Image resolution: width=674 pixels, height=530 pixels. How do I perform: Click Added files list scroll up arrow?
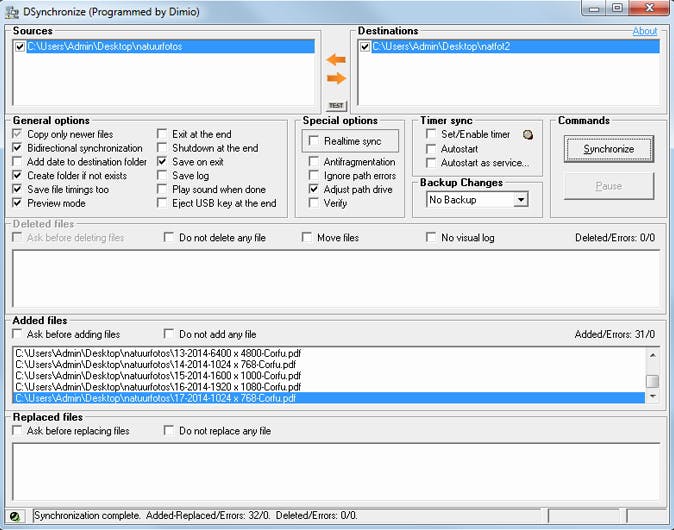tap(653, 355)
